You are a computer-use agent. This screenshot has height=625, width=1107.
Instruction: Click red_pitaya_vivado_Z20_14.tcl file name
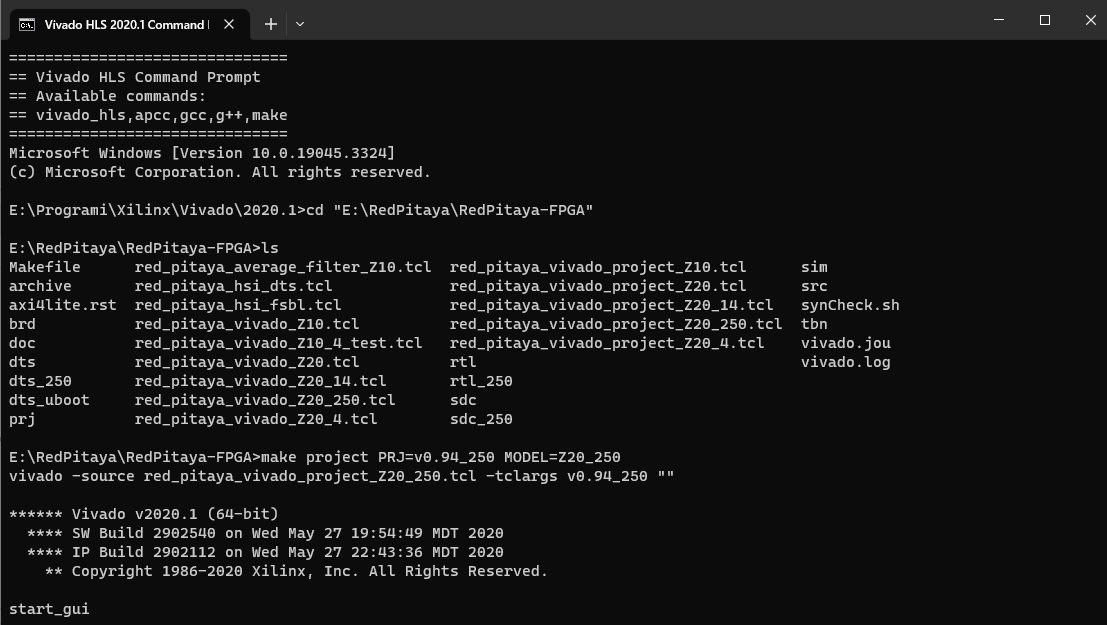261,382
